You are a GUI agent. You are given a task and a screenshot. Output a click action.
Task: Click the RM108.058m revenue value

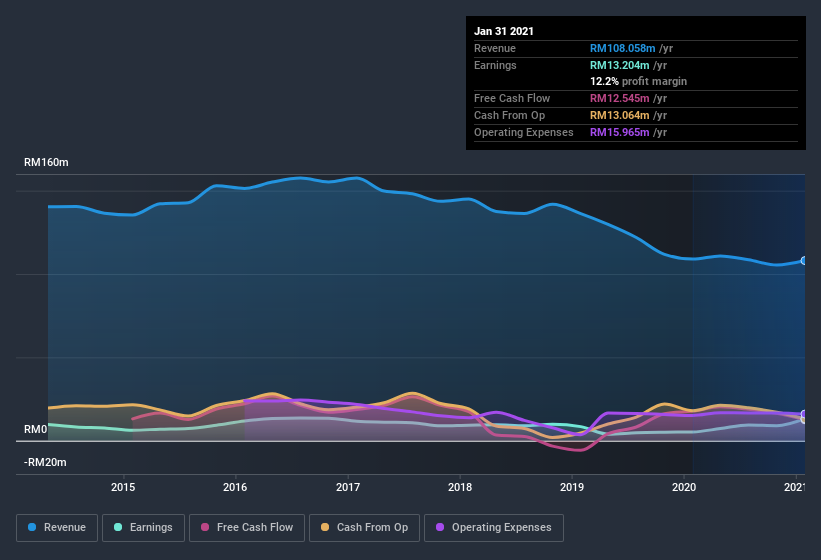pos(623,48)
